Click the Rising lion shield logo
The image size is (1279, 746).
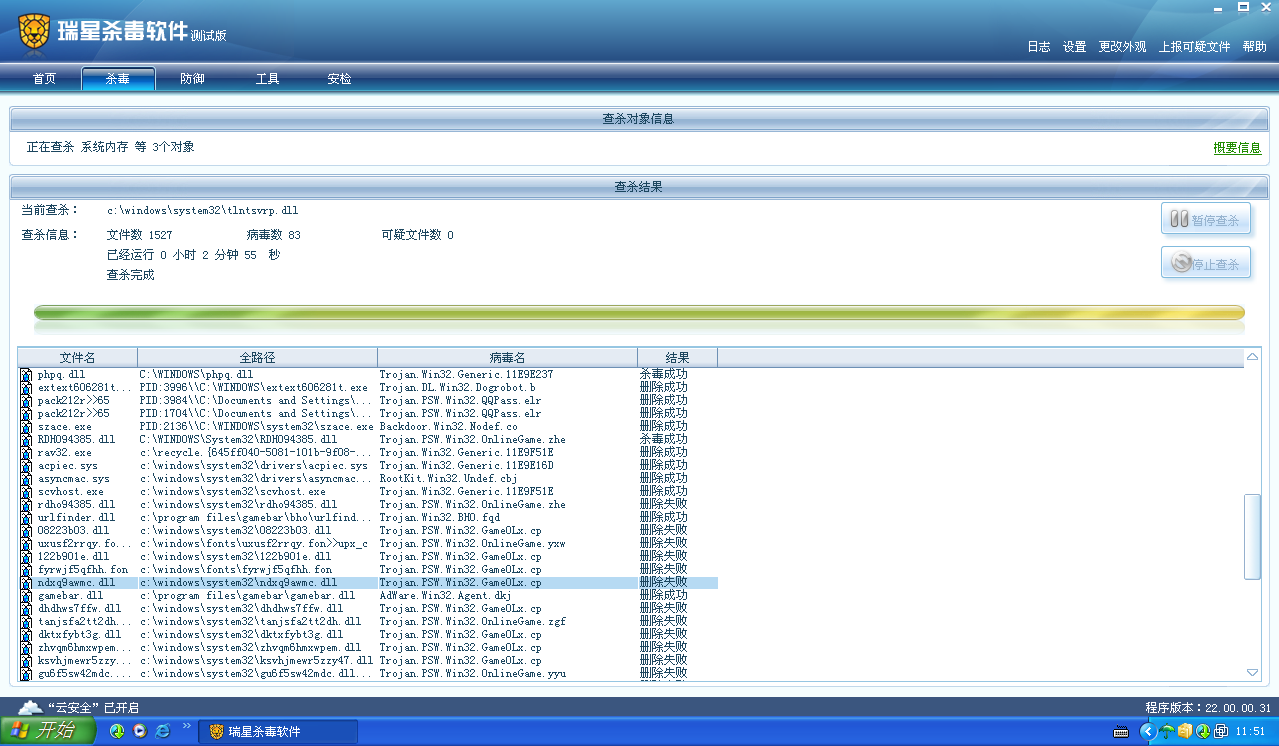tap(34, 30)
